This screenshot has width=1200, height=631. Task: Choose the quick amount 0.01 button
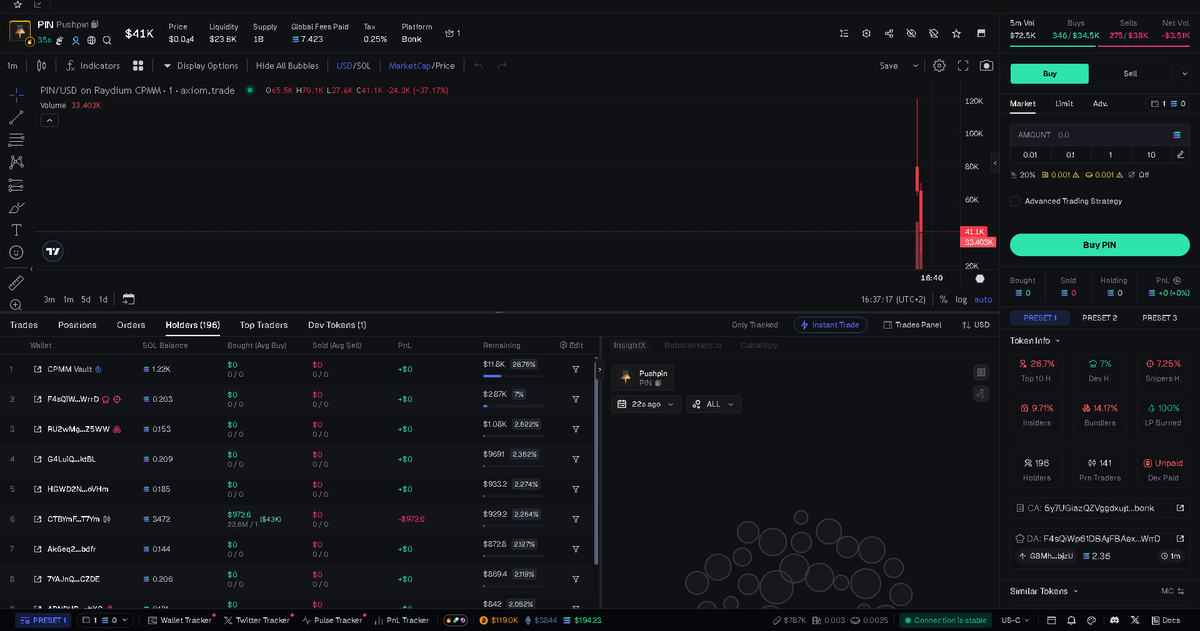(x=1030, y=155)
